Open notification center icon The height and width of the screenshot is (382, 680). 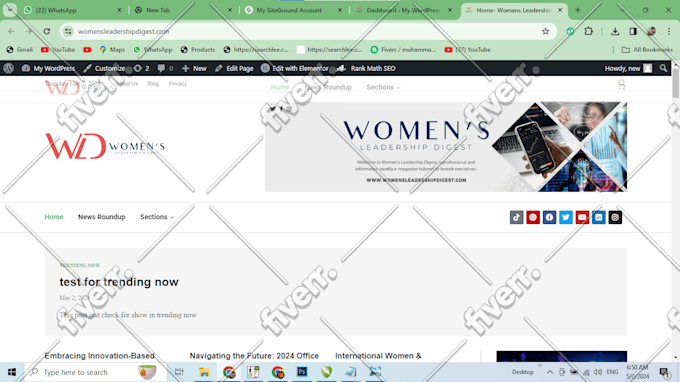tap(664, 372)
